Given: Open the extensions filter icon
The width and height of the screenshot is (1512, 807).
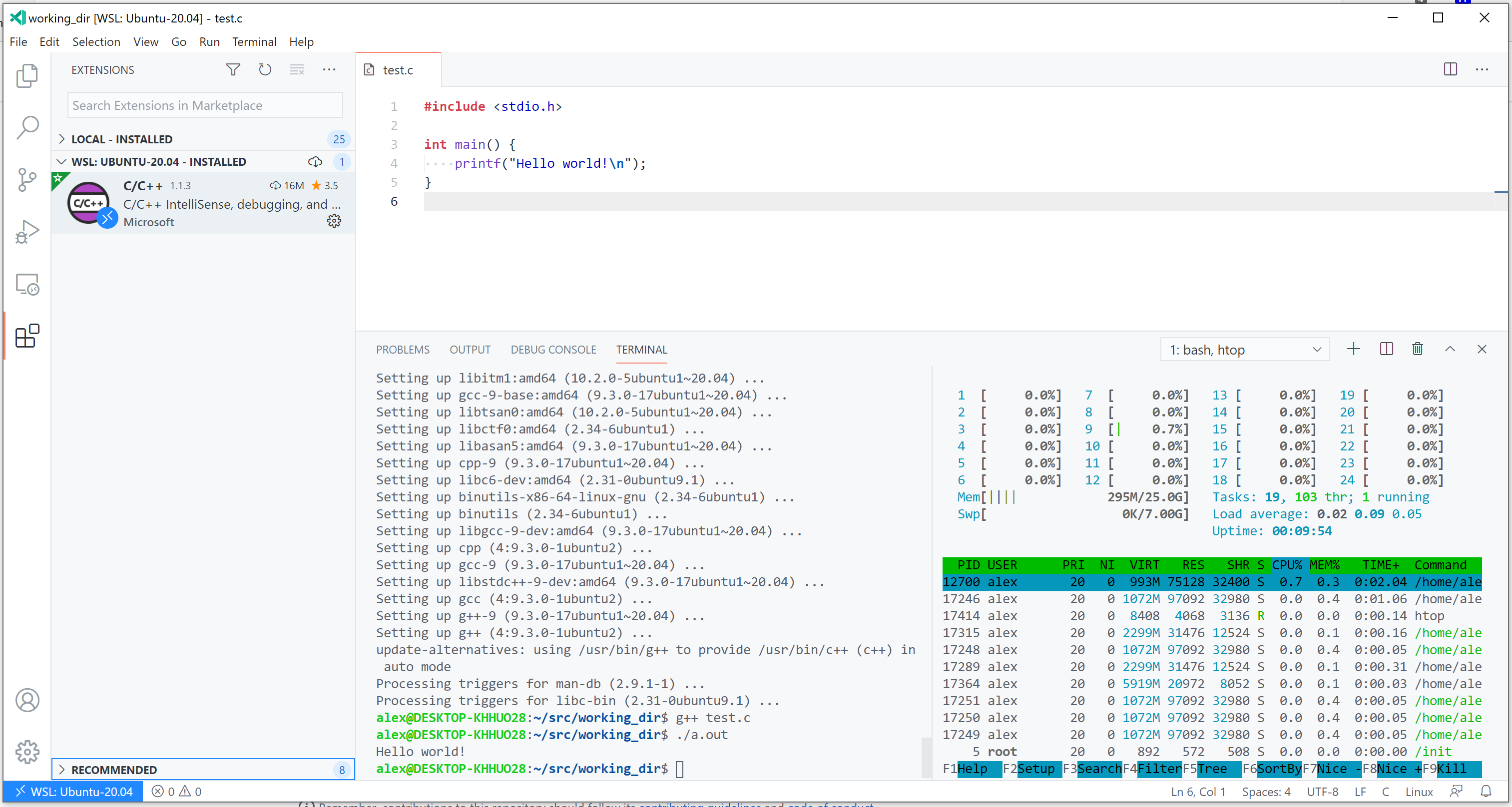Looking at the screenshot, I should 233,69.
